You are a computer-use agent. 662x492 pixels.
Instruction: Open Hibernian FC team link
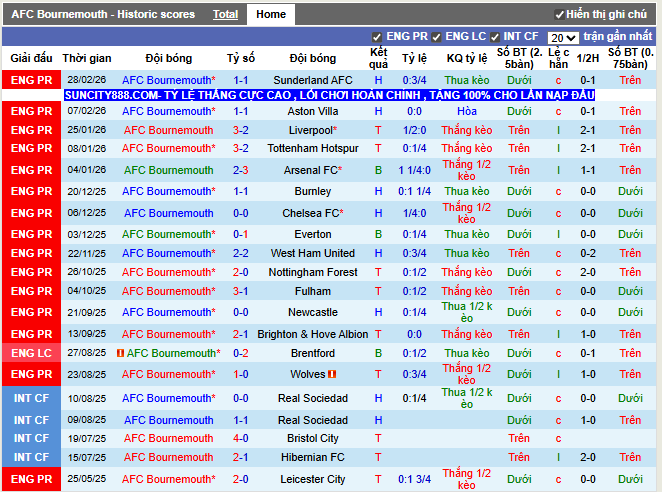313,457
